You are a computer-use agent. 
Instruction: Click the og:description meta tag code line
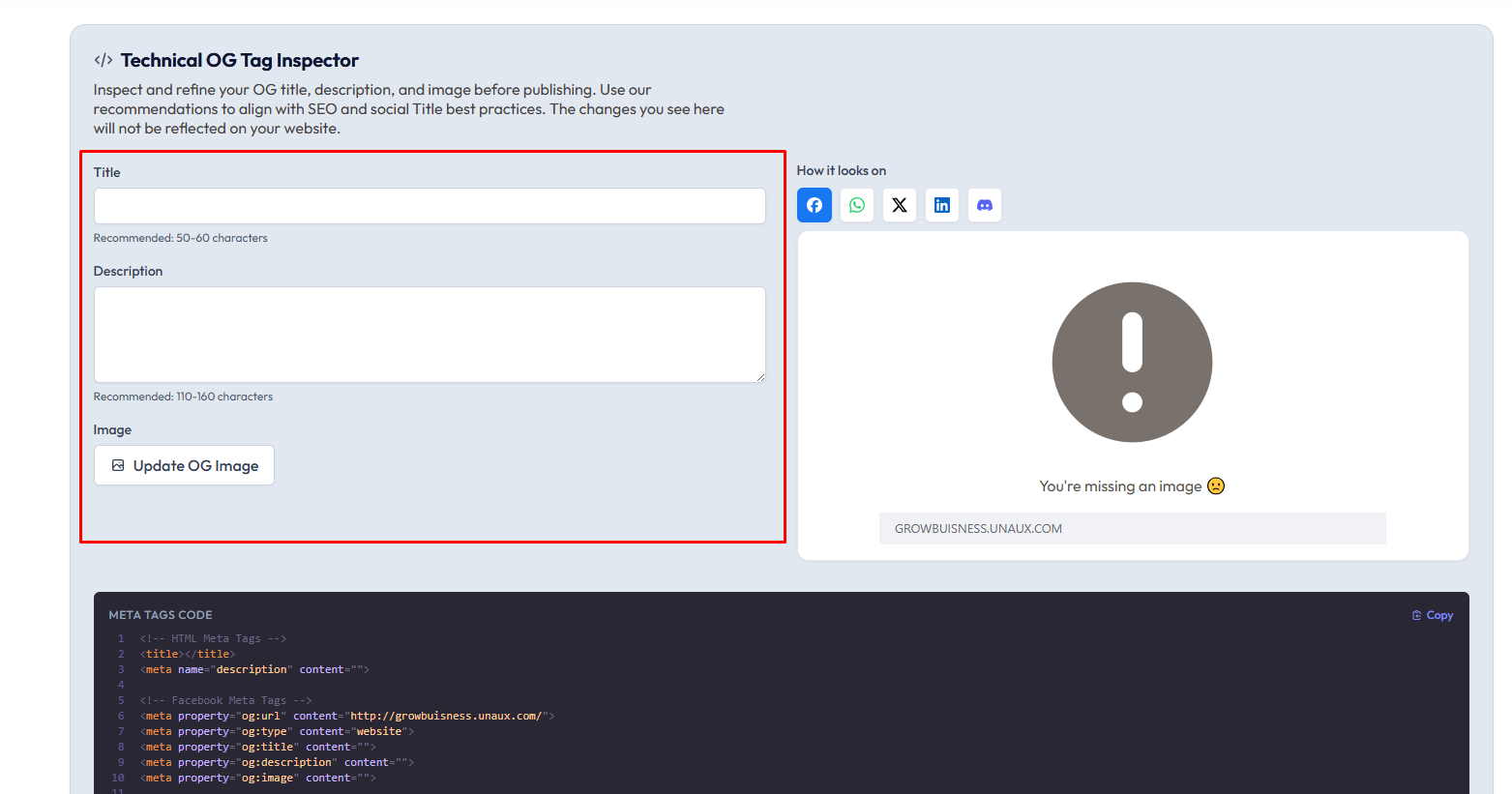click(277, 762)
